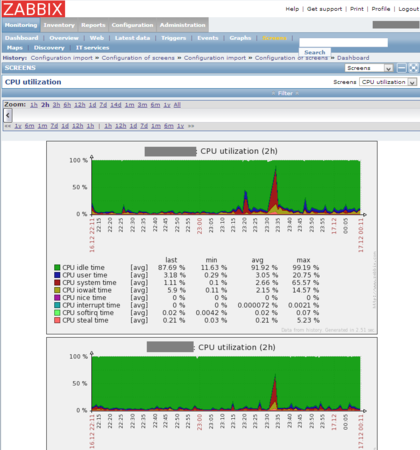Switch to the Reports tab
The width and height of the screenshot is (420, 450).
[93, 25]
